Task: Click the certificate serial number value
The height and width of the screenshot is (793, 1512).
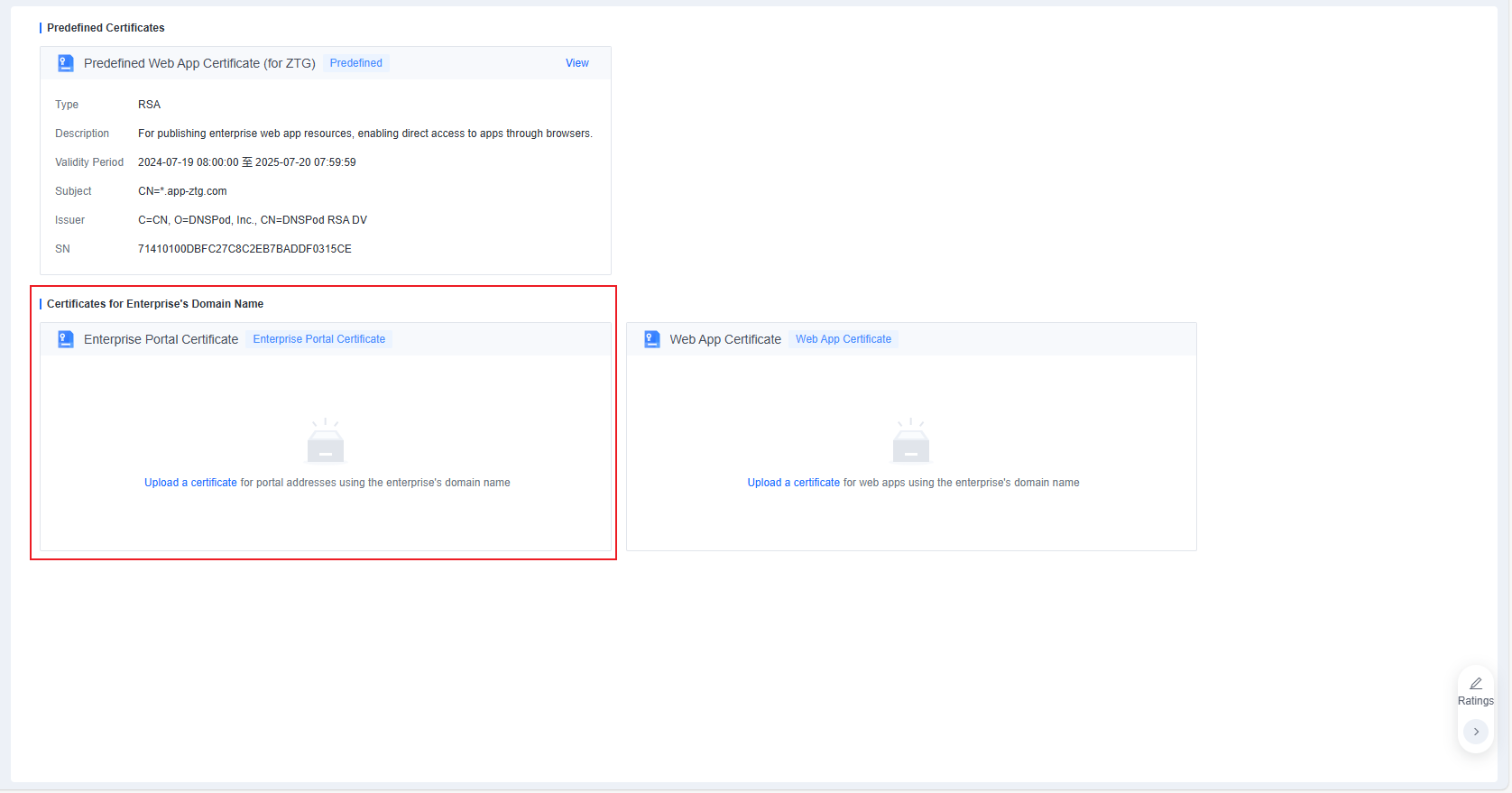Action: click(244, 249)
